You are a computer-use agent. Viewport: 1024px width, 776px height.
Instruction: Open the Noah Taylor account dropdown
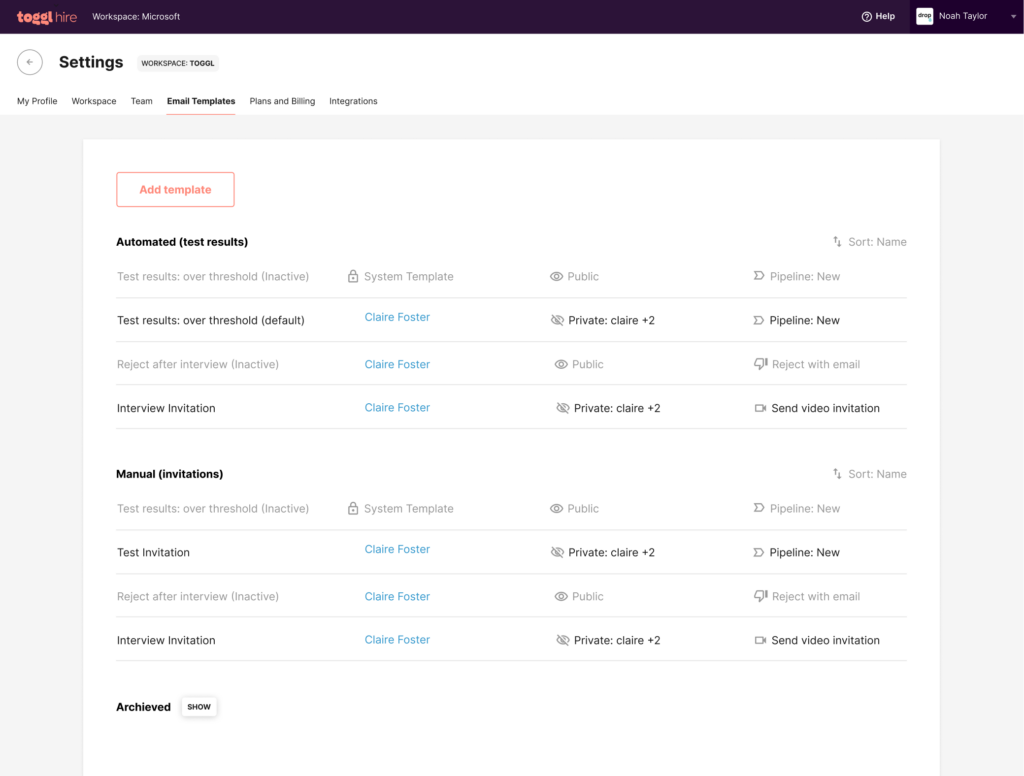[x=1012, y=16]
